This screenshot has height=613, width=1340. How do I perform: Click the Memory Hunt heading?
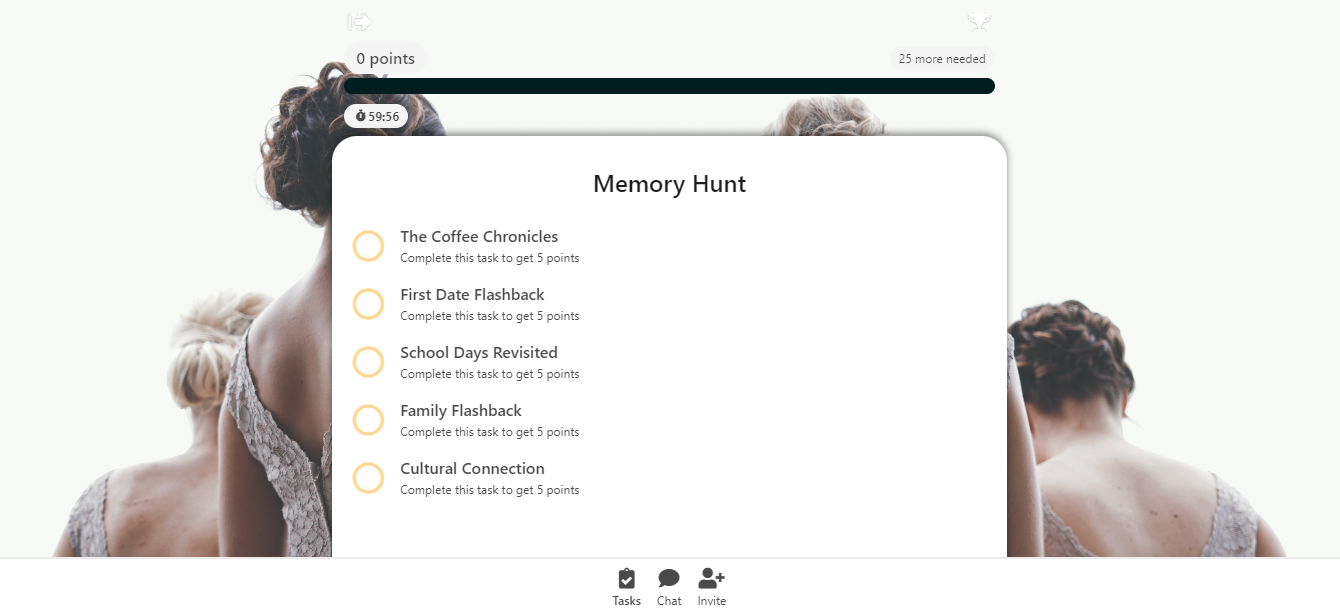coord(669,184)
